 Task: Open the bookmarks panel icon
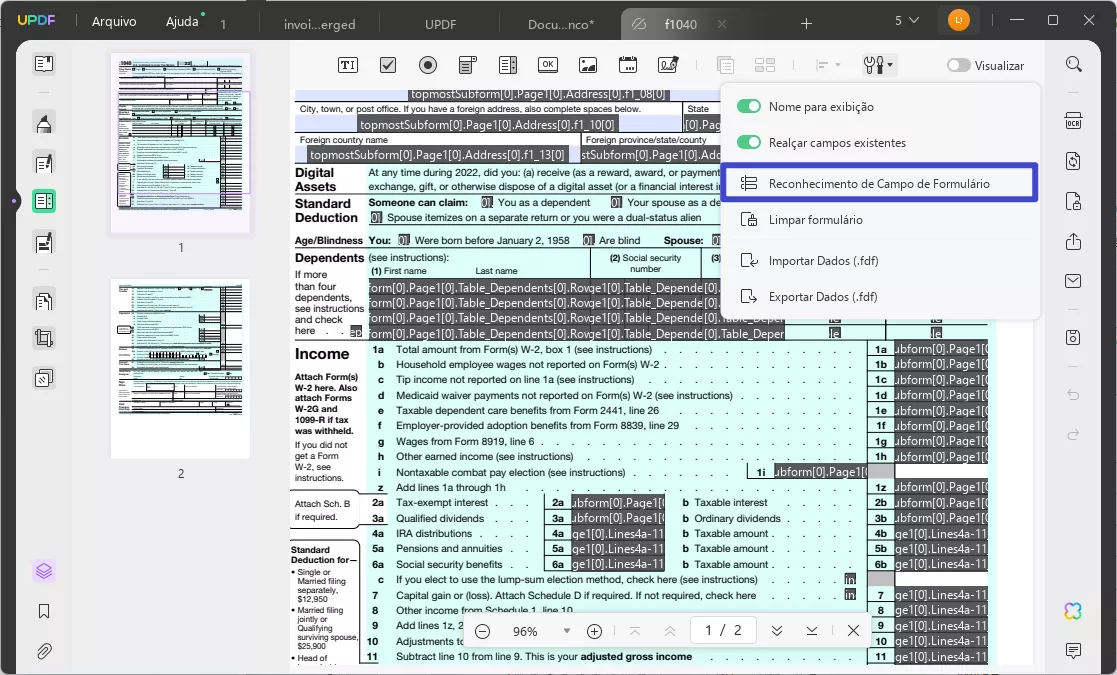(x=44, y=611)
